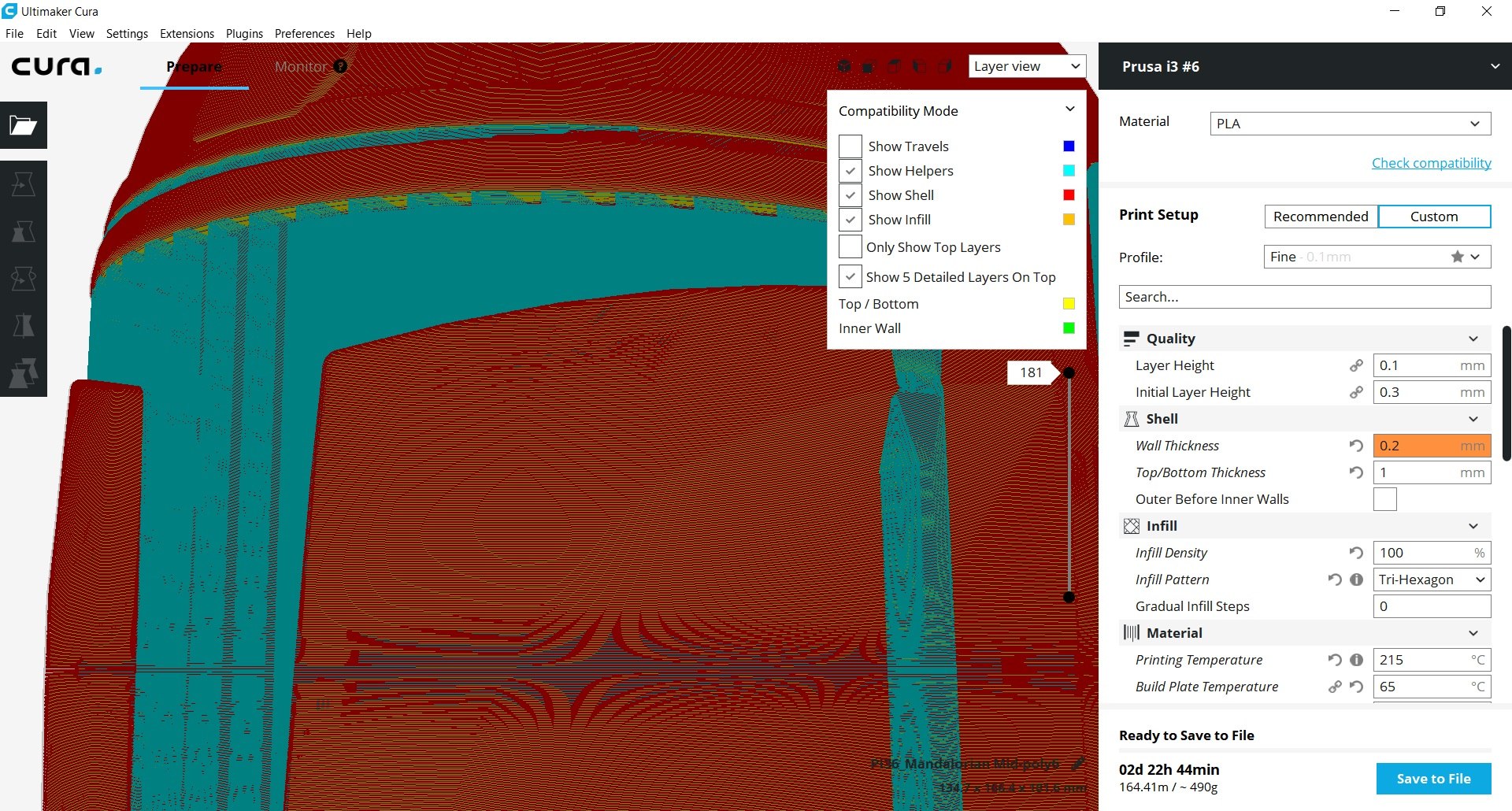
Task: Open the Check compatibility link
Action: pyautogui.click(x=1431, y=163)
